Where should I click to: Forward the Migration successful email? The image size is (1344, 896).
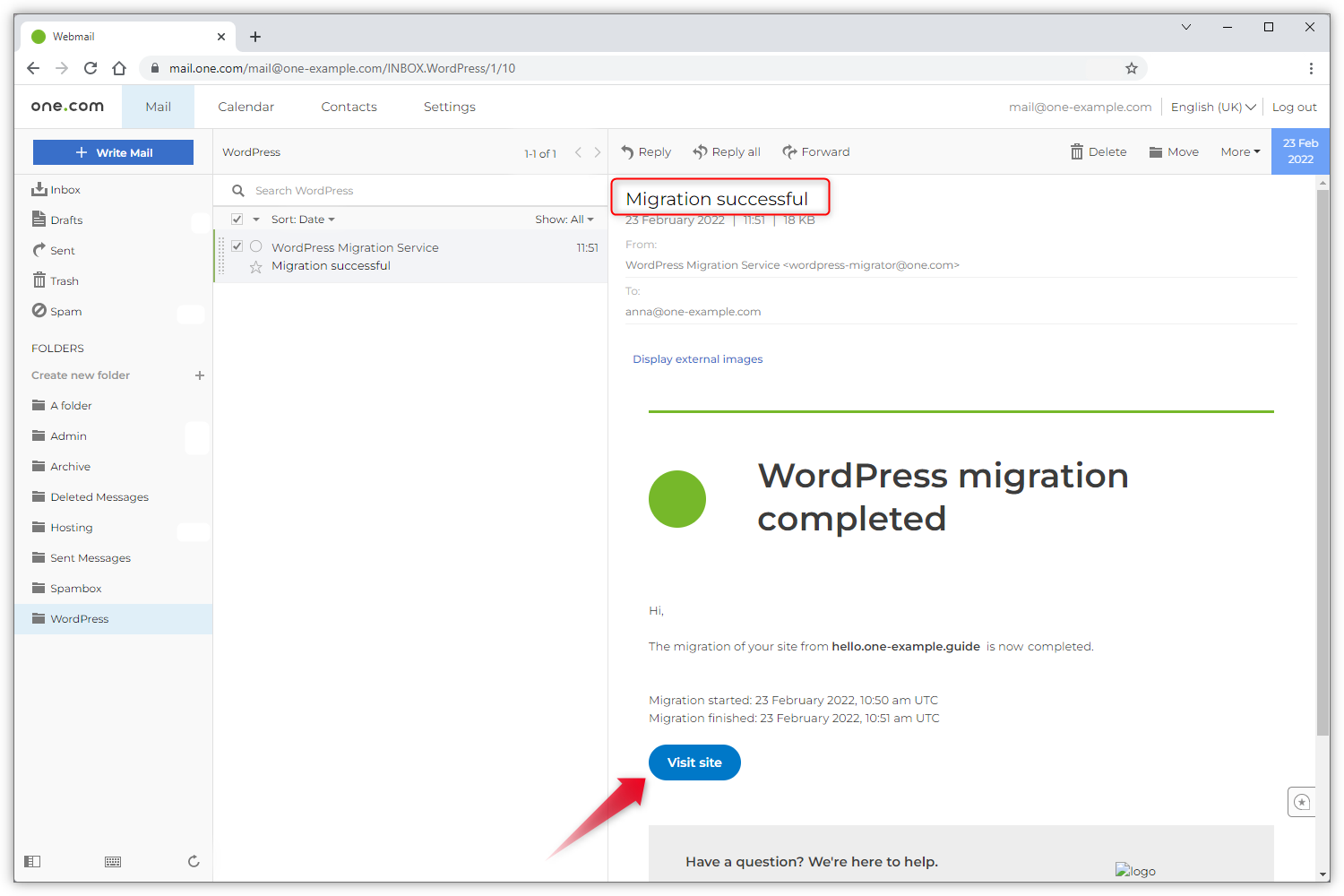click(x=815, y=151)
